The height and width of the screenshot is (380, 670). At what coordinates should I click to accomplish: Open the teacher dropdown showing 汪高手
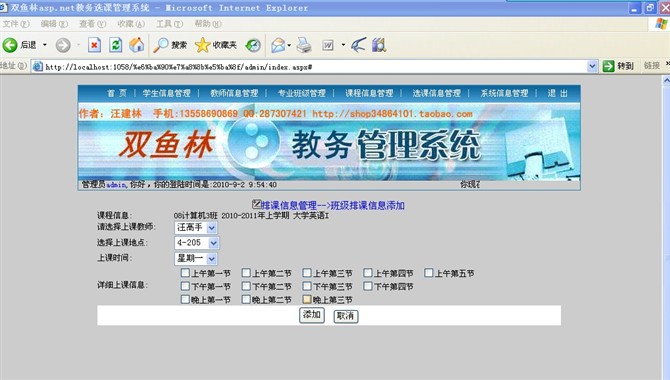(196, 227)
